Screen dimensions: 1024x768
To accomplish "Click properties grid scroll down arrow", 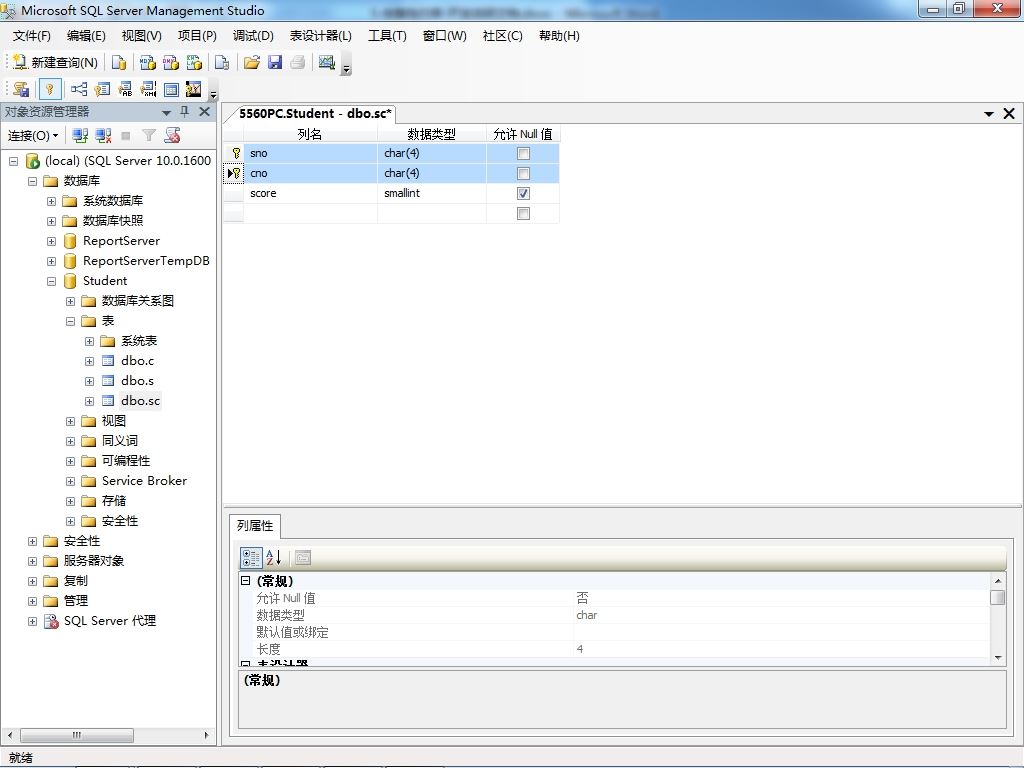I will pyautogui.click(x=997, y=658).
